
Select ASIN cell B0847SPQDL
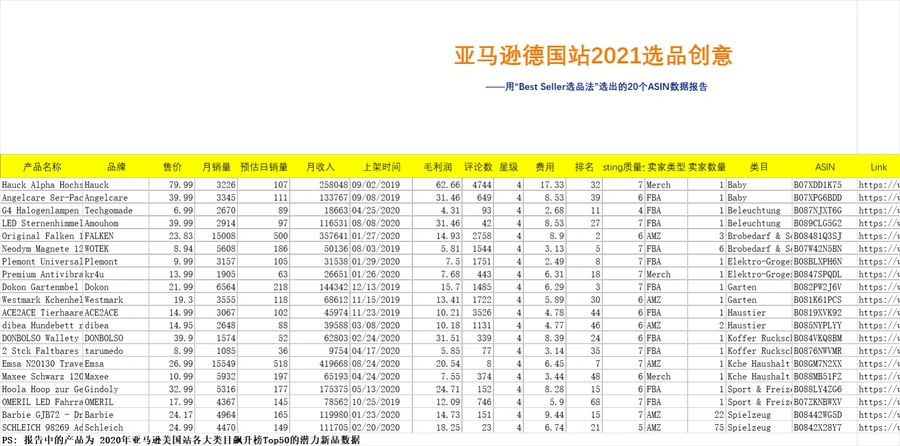click(x=825, y=274)
